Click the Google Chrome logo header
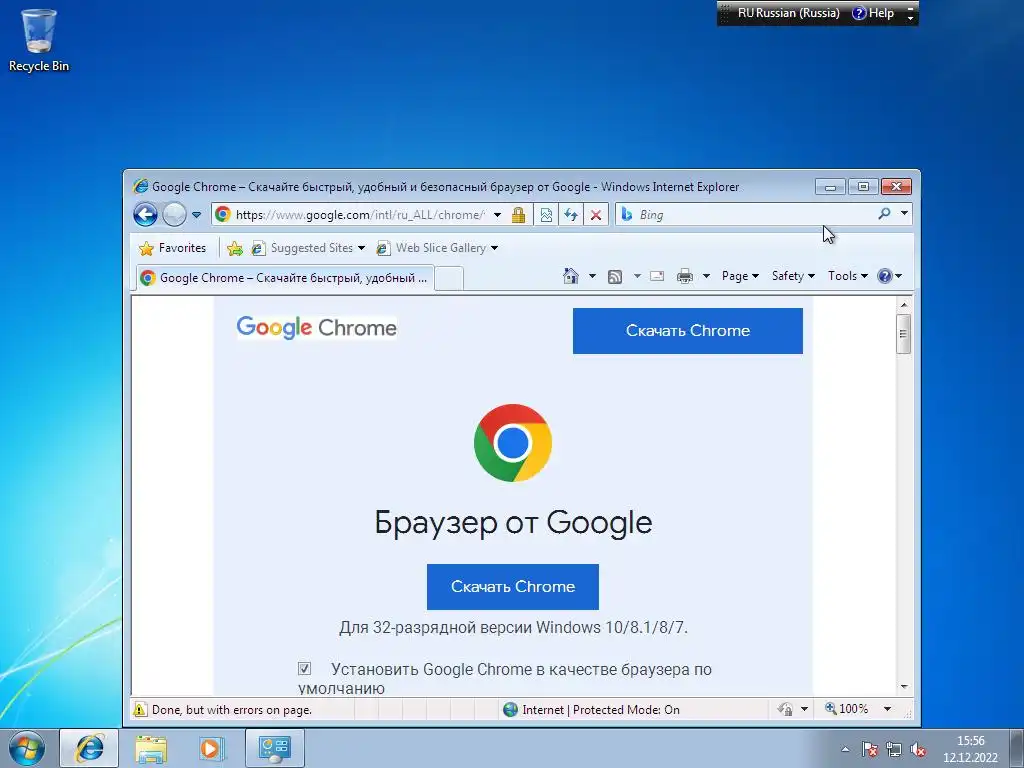The width and height of the screenshot is (1024, 768). (x=317, y=327)
